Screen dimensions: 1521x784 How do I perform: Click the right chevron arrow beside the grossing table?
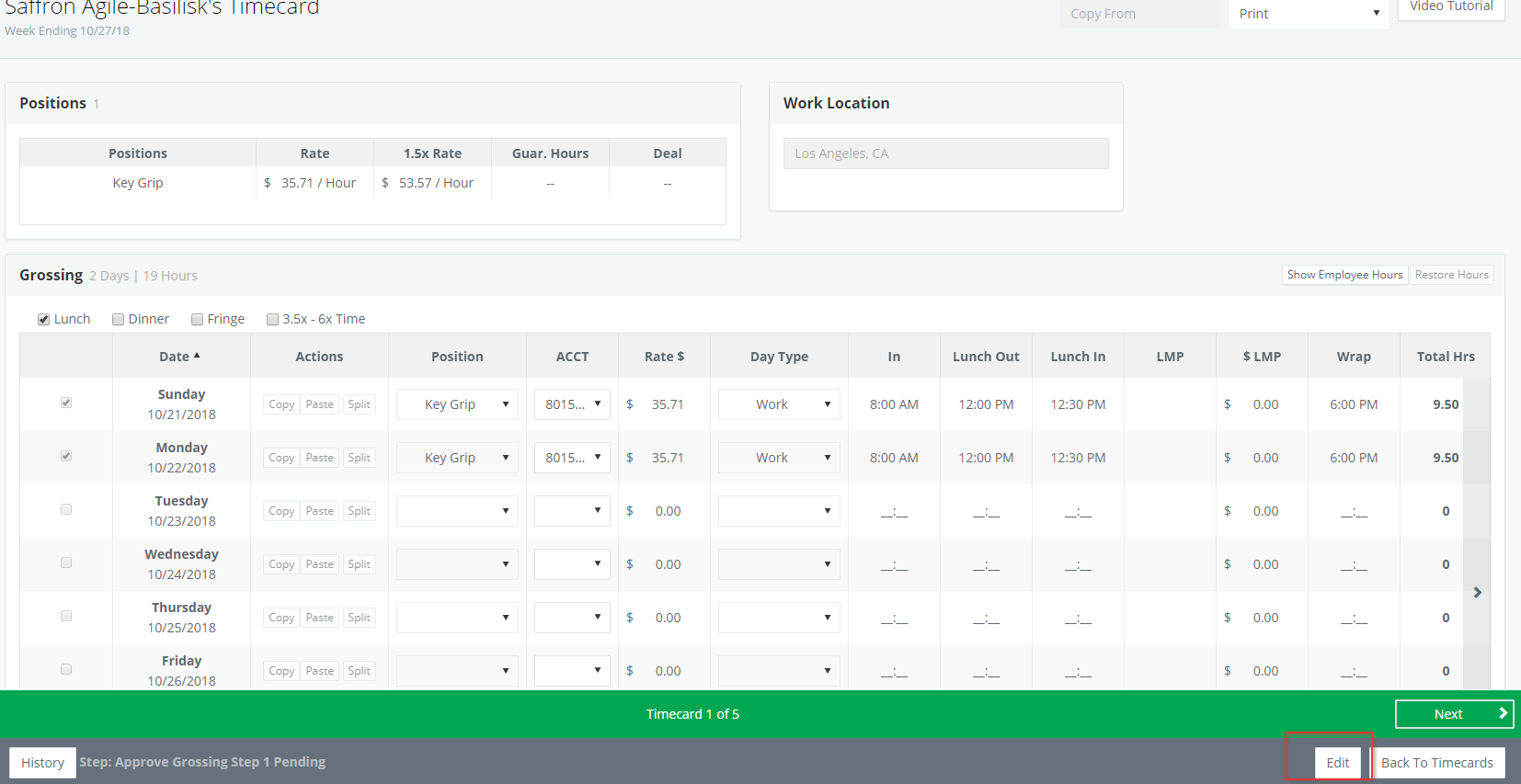[x=1477, y=593]
